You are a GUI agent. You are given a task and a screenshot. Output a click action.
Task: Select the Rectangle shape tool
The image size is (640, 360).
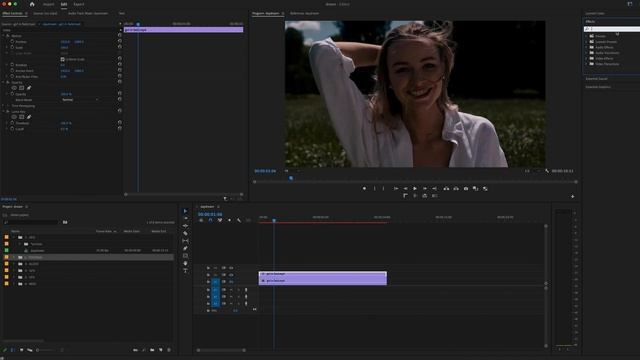click(185, 256)
